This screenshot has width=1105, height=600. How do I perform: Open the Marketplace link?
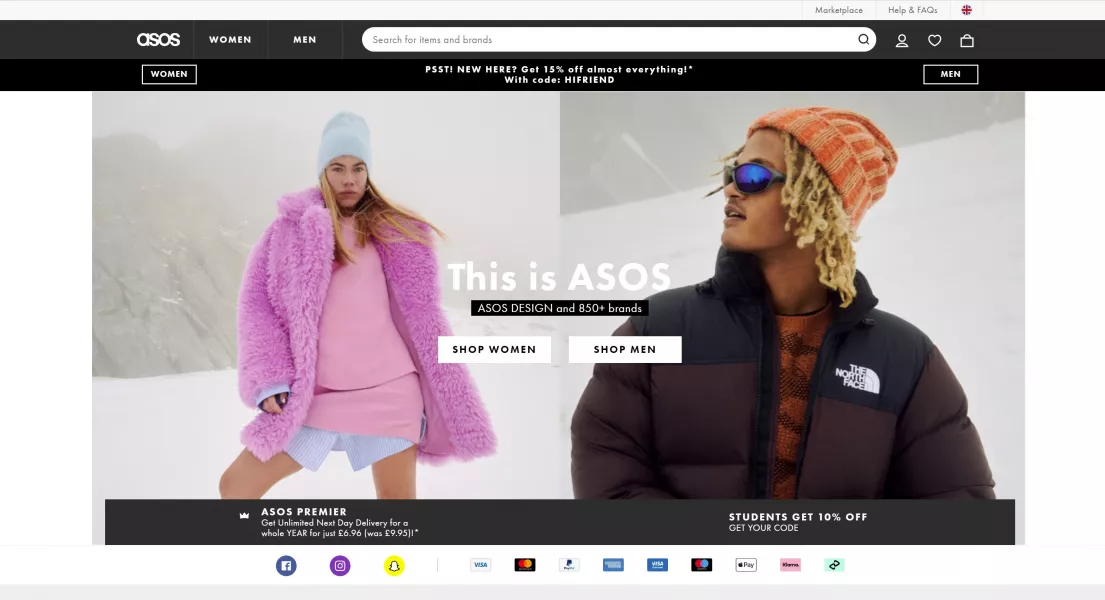click(839, 10)
